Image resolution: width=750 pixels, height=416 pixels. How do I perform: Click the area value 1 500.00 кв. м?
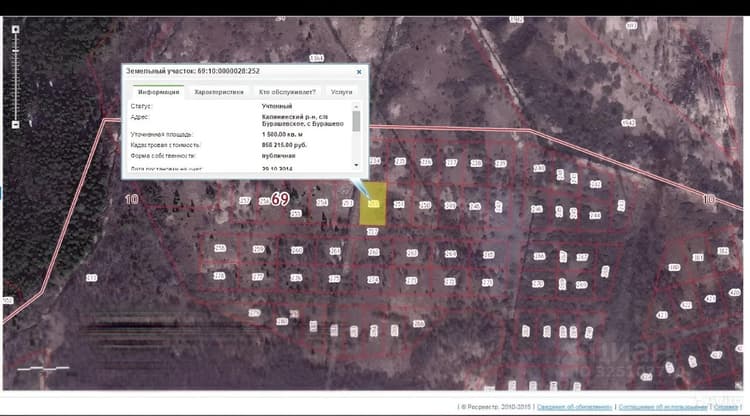pyautogui.click(x=282, y=134)
